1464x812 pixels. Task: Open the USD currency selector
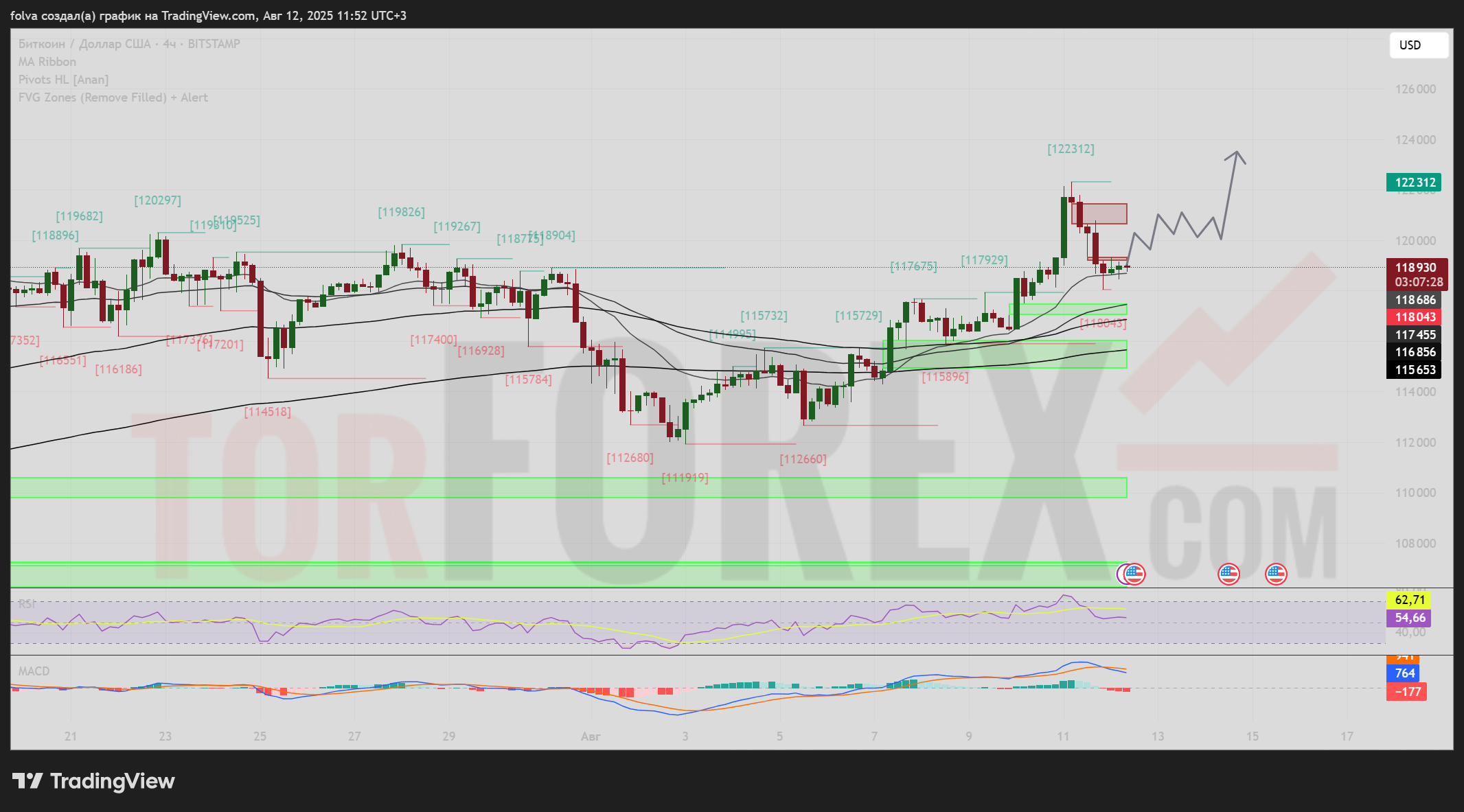[x=1418, y=45]
